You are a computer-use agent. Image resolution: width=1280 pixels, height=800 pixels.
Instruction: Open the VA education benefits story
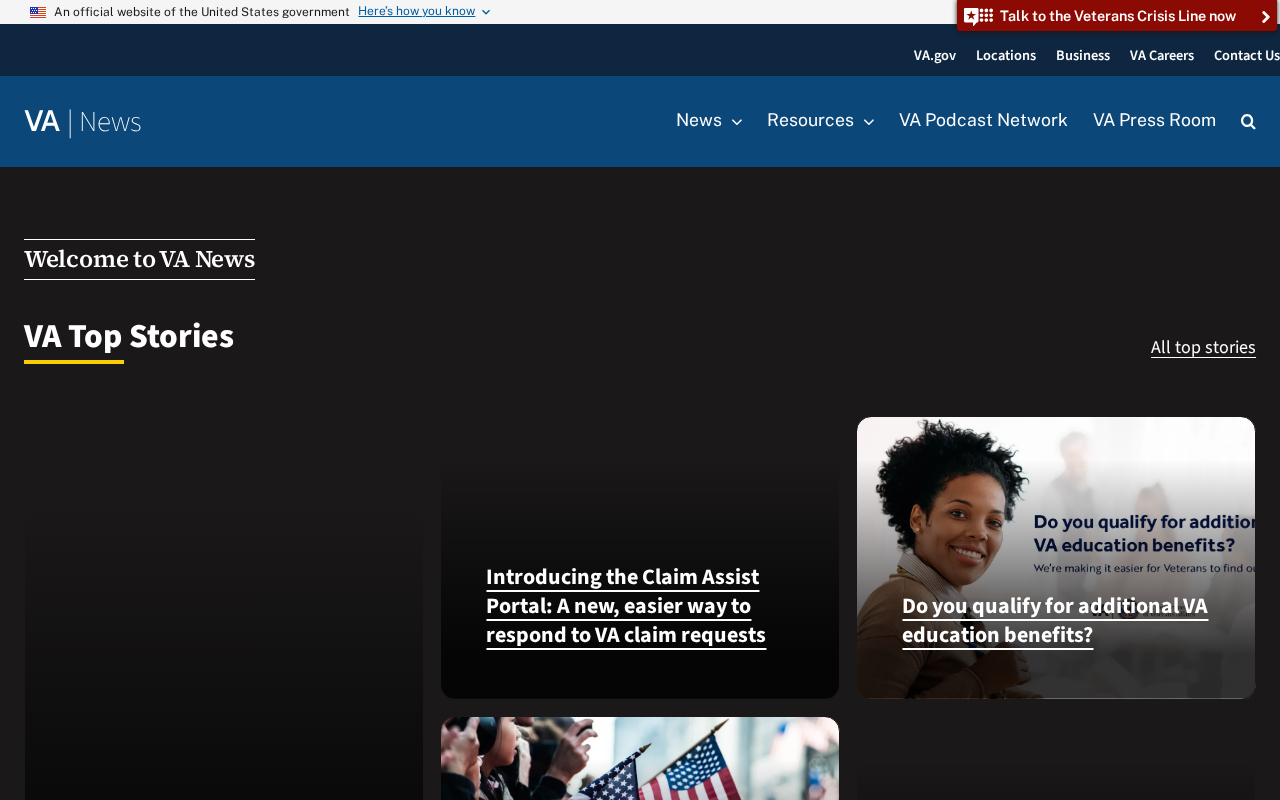1055,620
